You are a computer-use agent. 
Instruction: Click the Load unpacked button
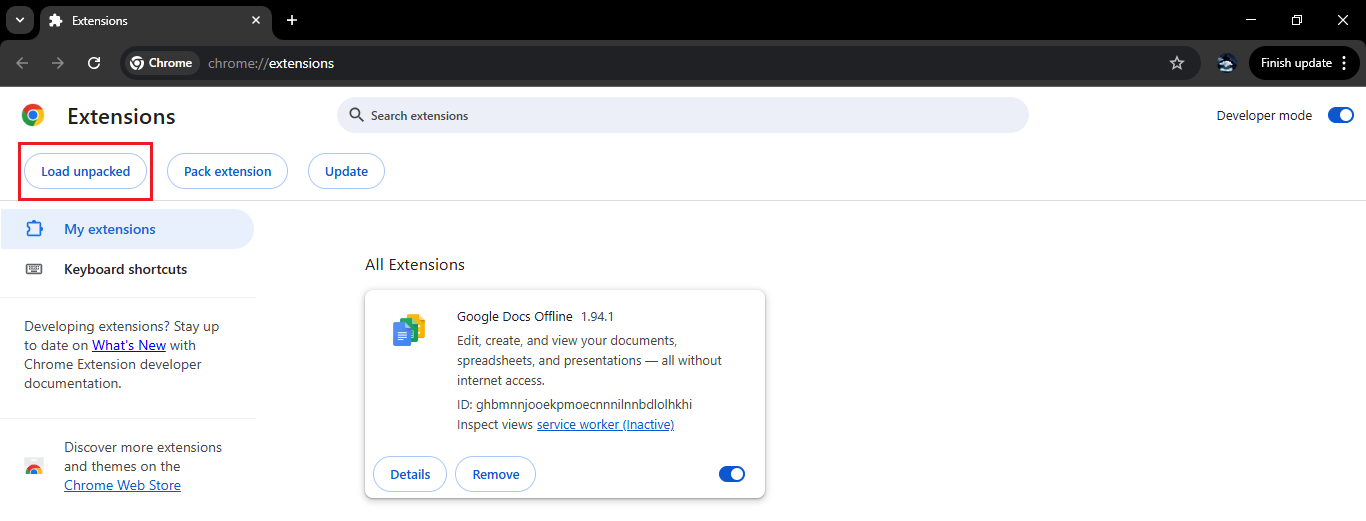[85, 171]
